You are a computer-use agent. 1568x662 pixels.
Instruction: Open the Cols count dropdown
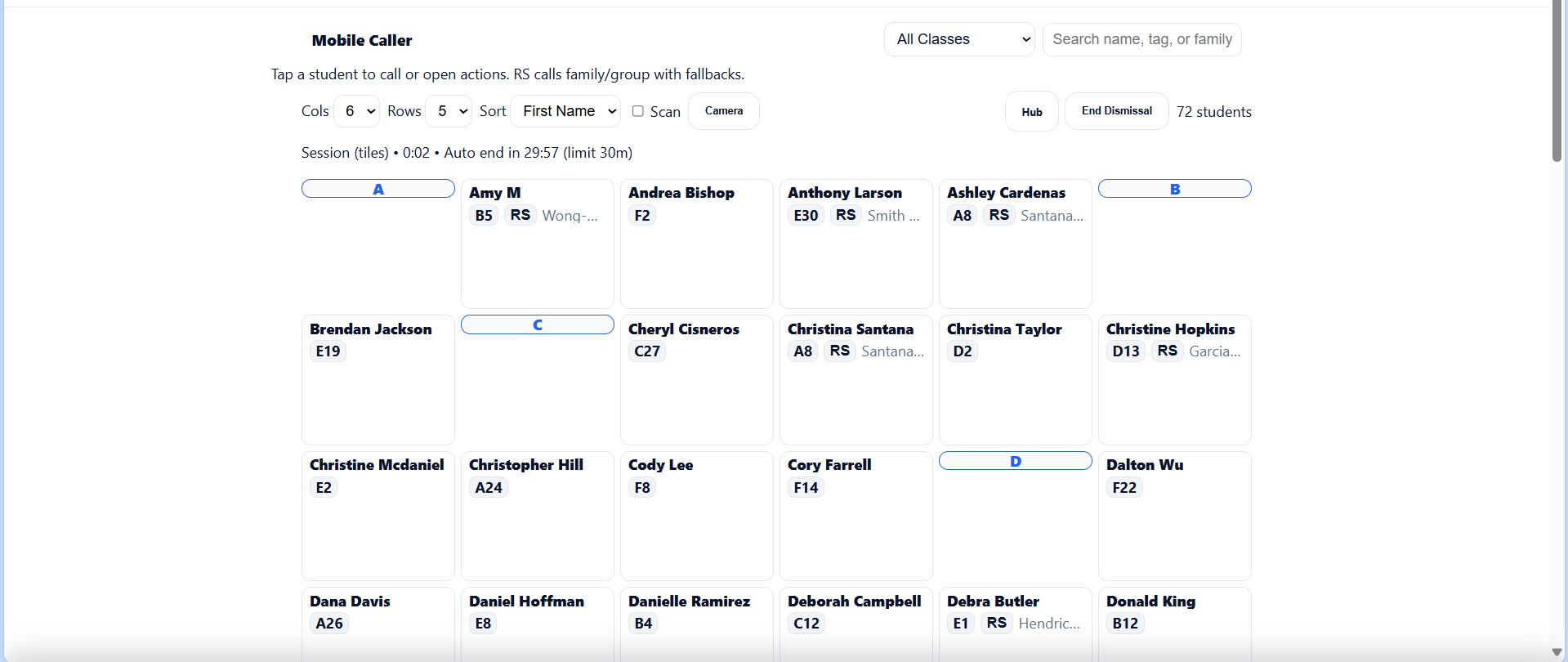click(x=358, y=111)
